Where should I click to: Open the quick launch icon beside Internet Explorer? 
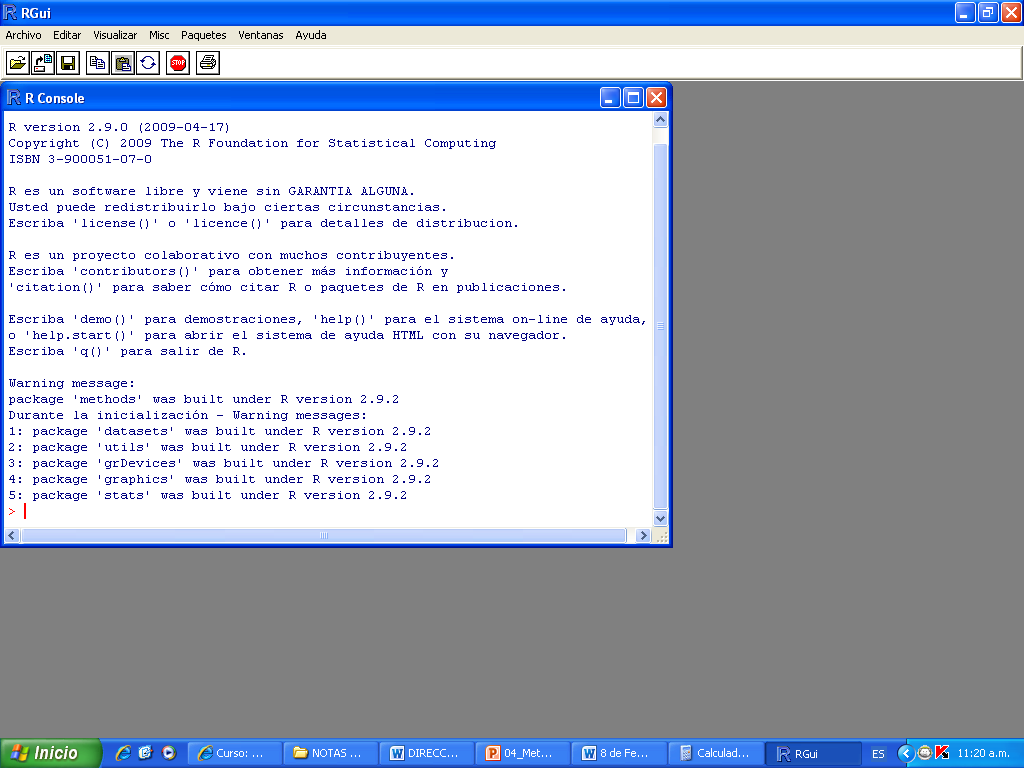pos(146,753)
